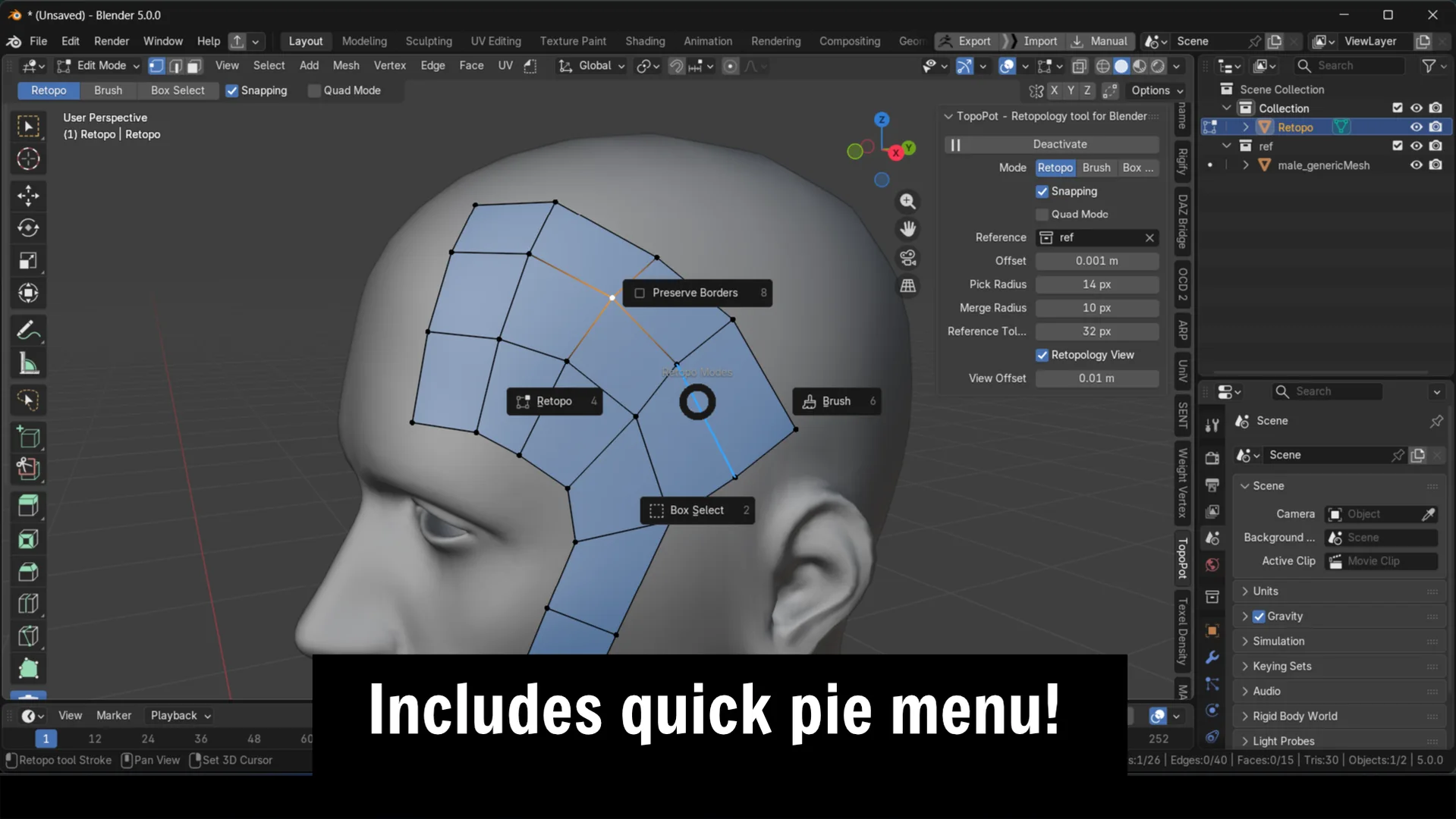This screenshot has width=1456, height=819.
Task: Switch orthographic/perspective grid icon
Action: coord(907,286)
